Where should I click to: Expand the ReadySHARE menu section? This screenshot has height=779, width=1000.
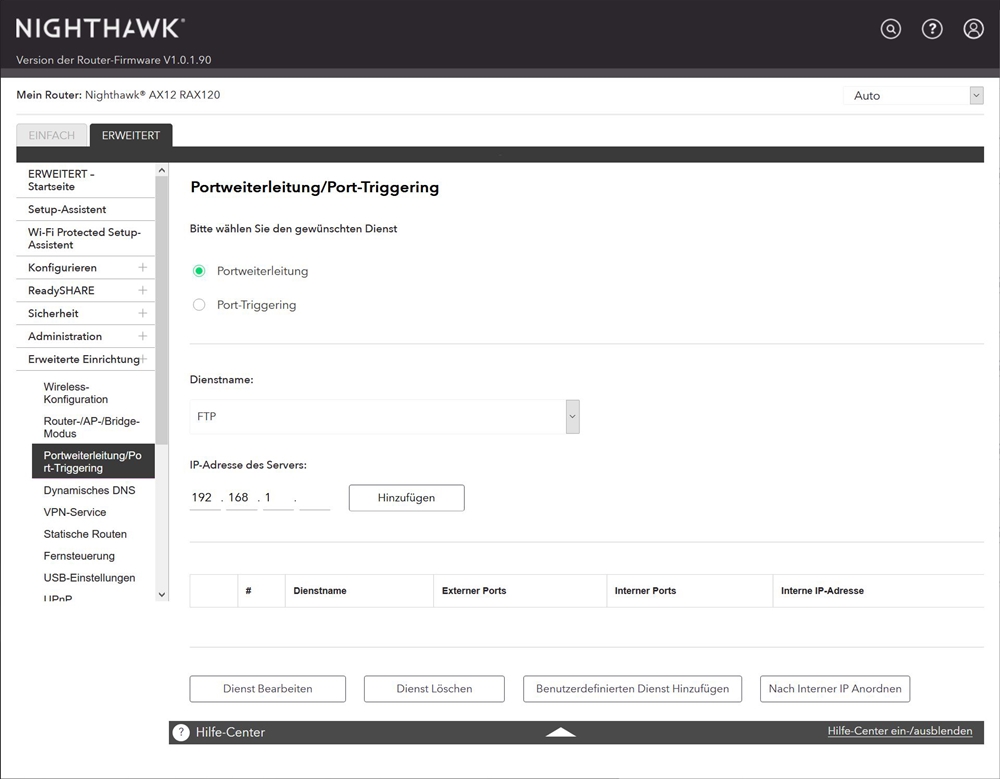pos(85,291)
